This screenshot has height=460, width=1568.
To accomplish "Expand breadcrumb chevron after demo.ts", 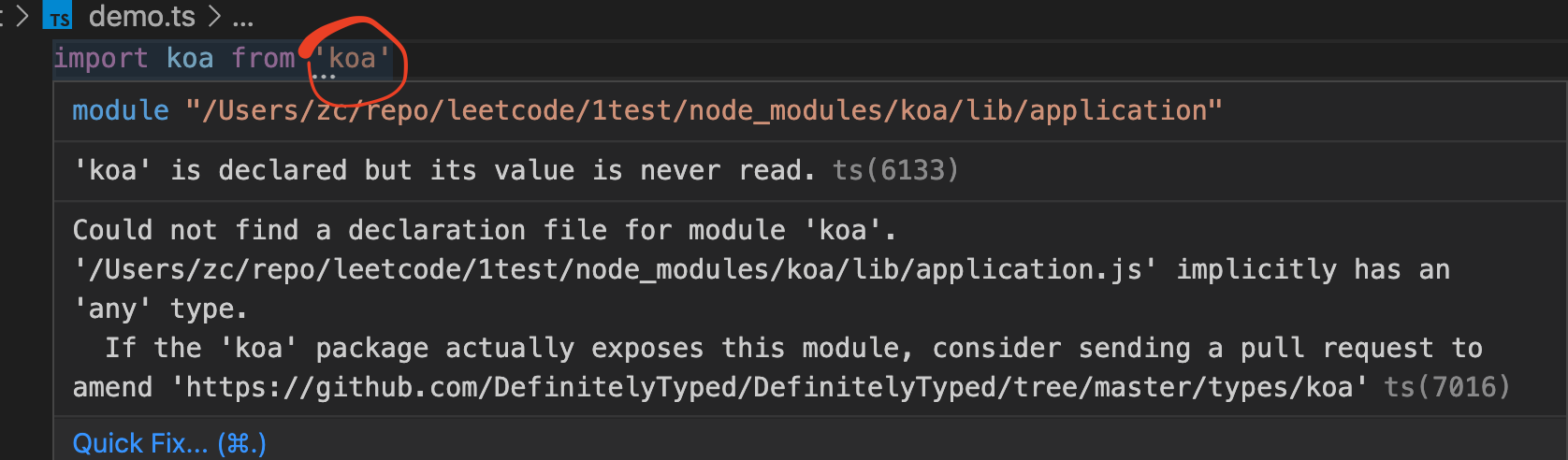I will [x=215, y=17].
